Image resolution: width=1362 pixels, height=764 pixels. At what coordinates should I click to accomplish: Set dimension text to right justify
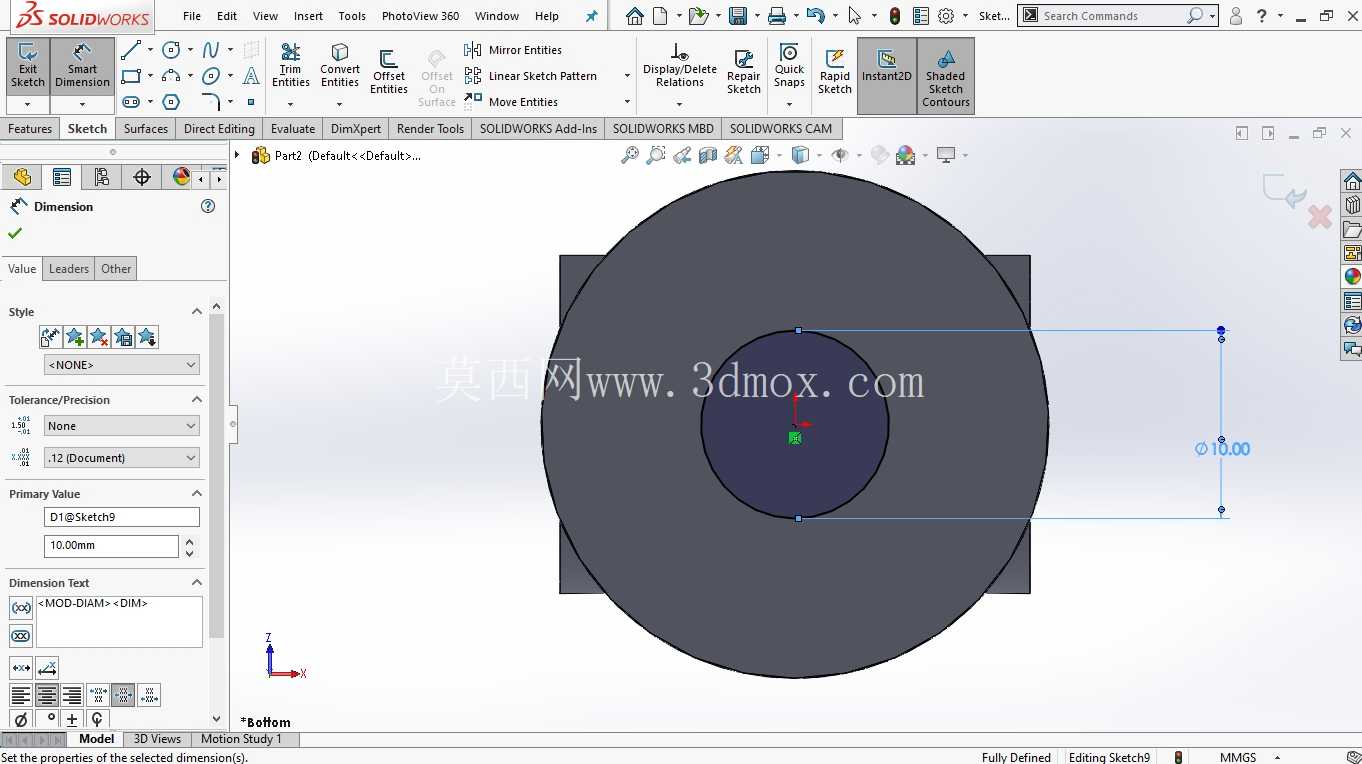72,695
